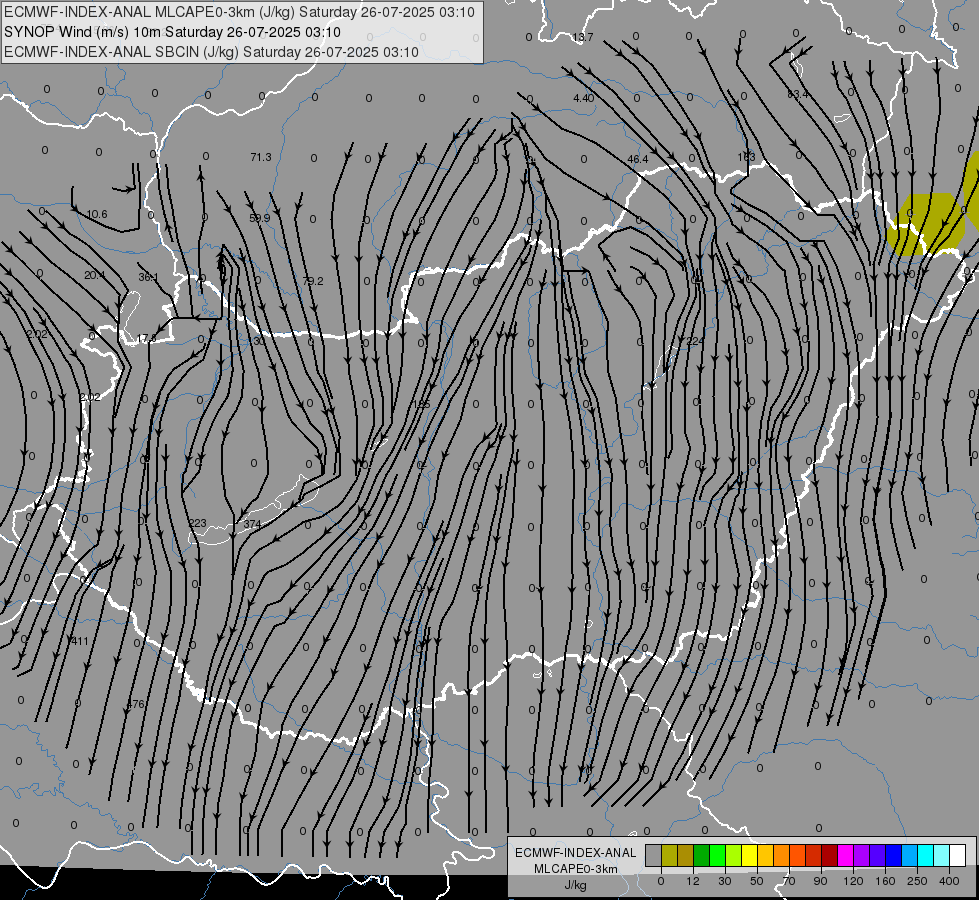Click the white swatch at legend end
The width and height of the screenshot is (979, 900).
957,855
